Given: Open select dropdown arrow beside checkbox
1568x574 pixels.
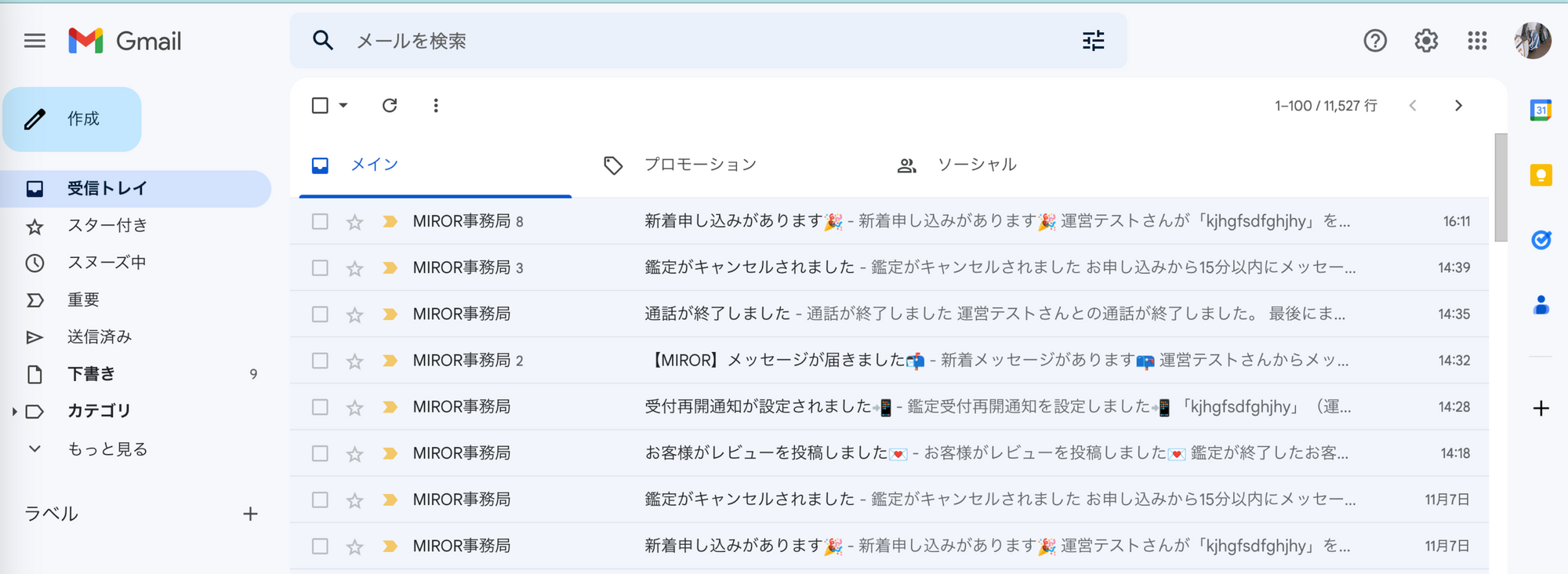Looking at the screenshot, I should (x=343, y=105).
